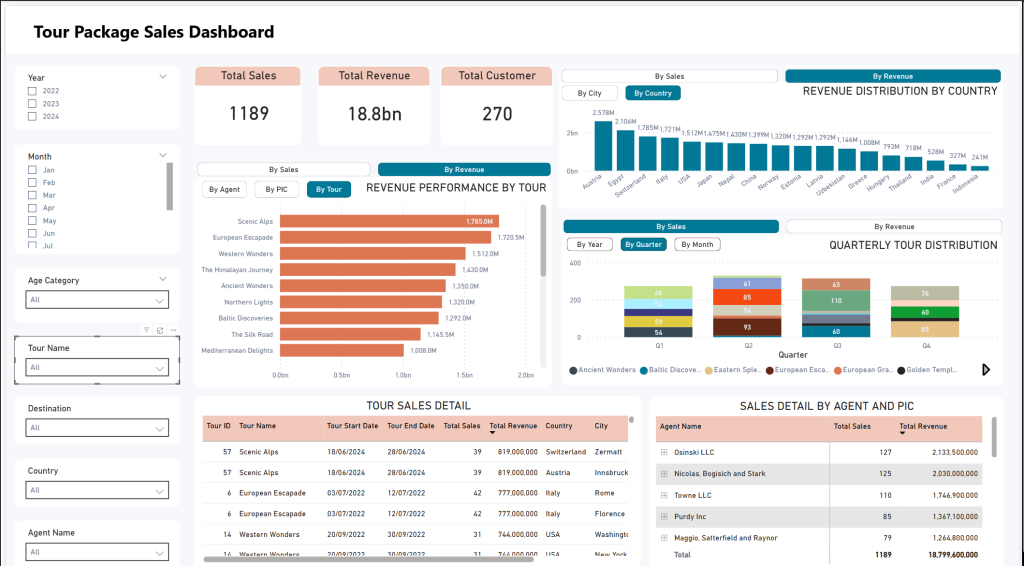
Task: Check the Jan month checkbox
Action: tap(32, 170)
